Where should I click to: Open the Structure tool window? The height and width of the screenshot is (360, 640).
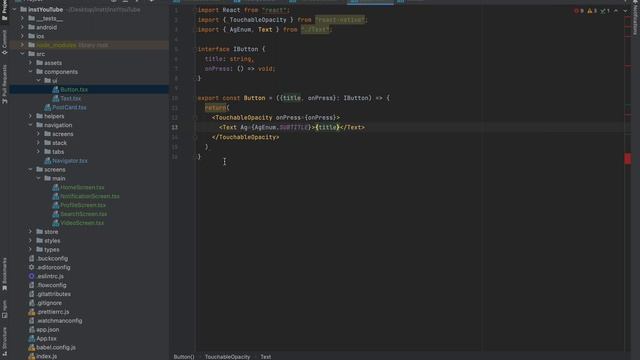click(4, 341)
